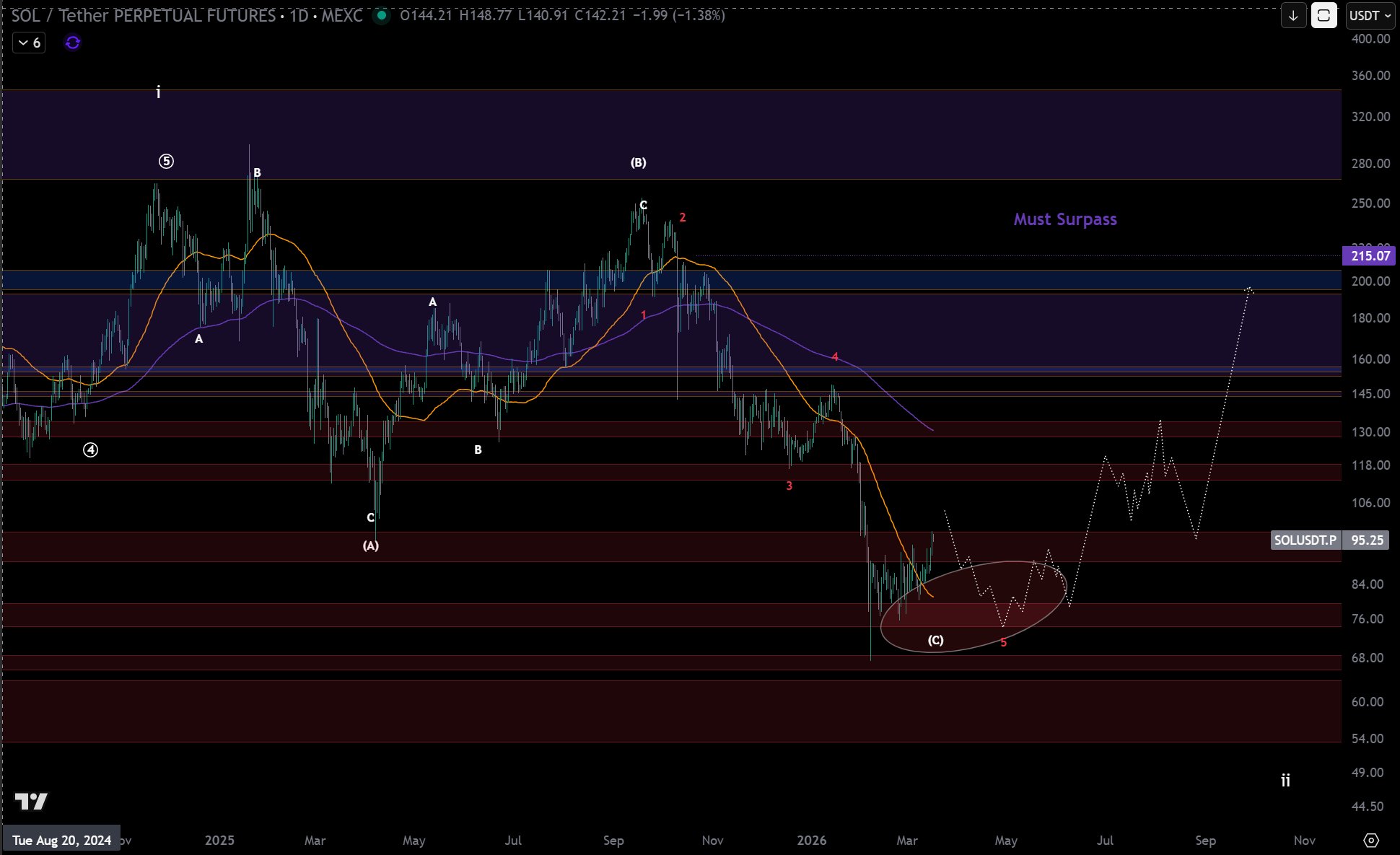1400x855 pixels.
Task: Click the circled 5 wave label
Action: click(x=166, y=162)
